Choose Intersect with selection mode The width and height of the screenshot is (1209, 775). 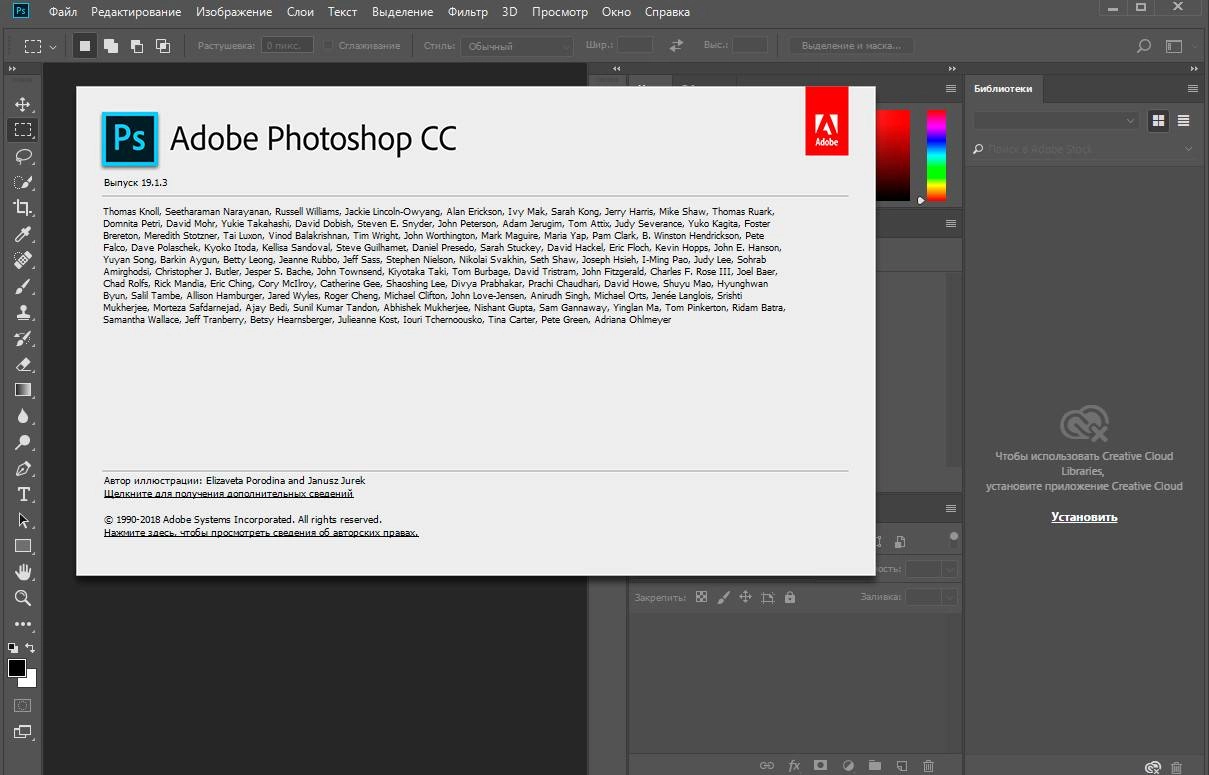pyautogui.click(x=162, y=46)
